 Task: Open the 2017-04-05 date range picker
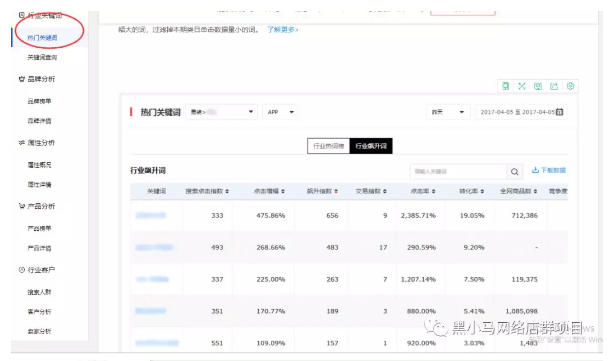tap(521, 112)
